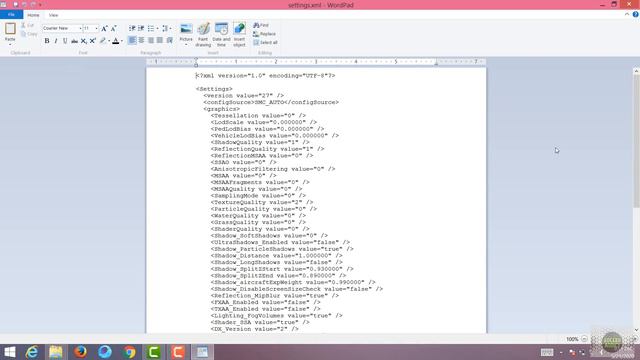The height and width of the screenshot is (360, 640).
Task: Toggle bold formatting
Action: (47, 41)
